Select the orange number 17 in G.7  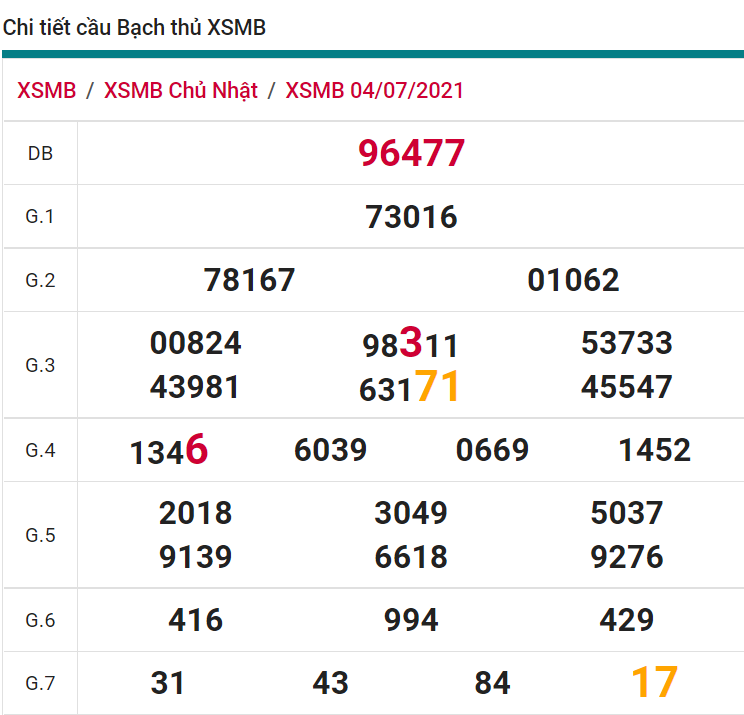coord(654,683)
